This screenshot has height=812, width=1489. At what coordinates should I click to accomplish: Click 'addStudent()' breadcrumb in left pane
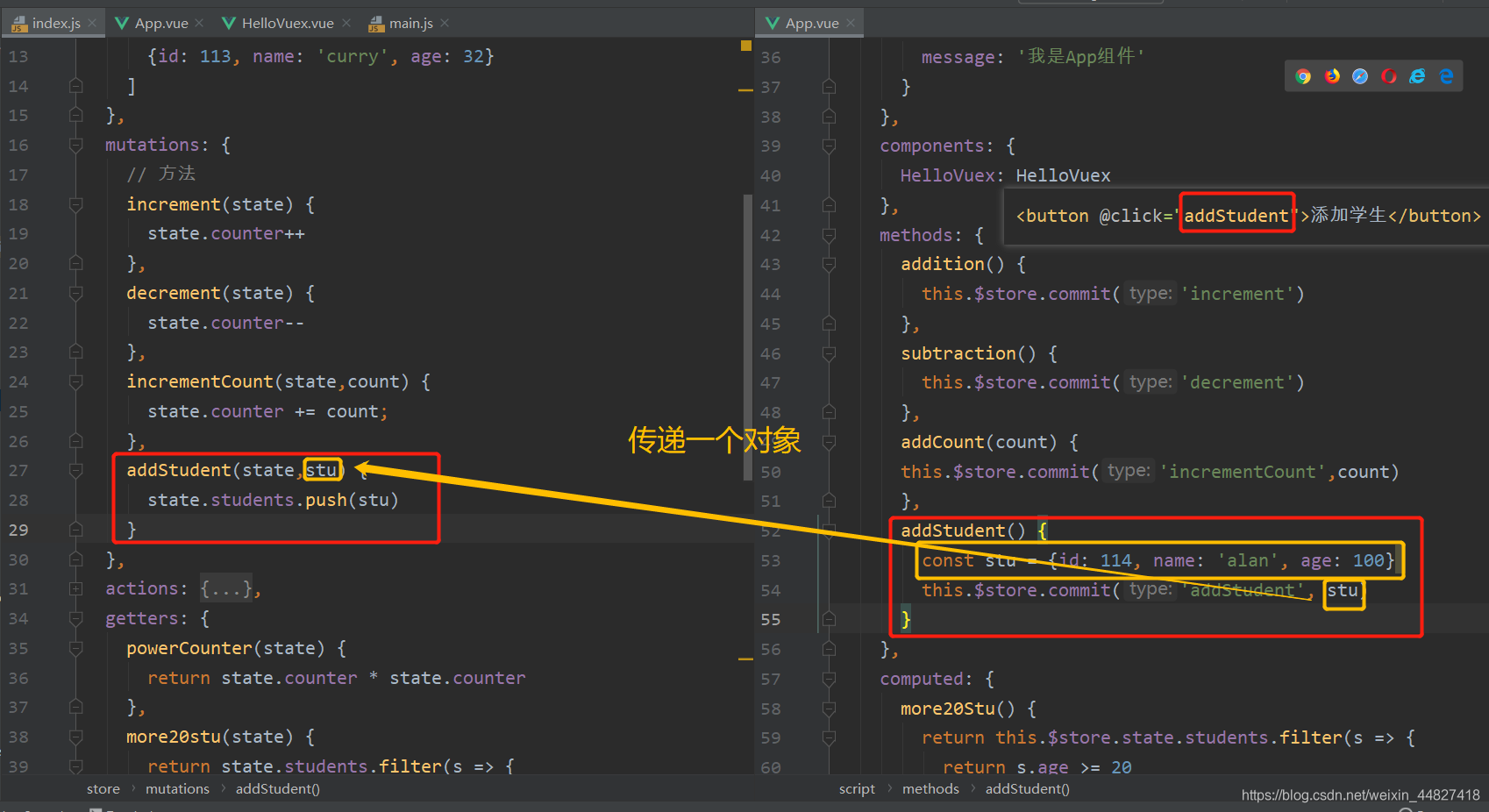click(277, 789)
